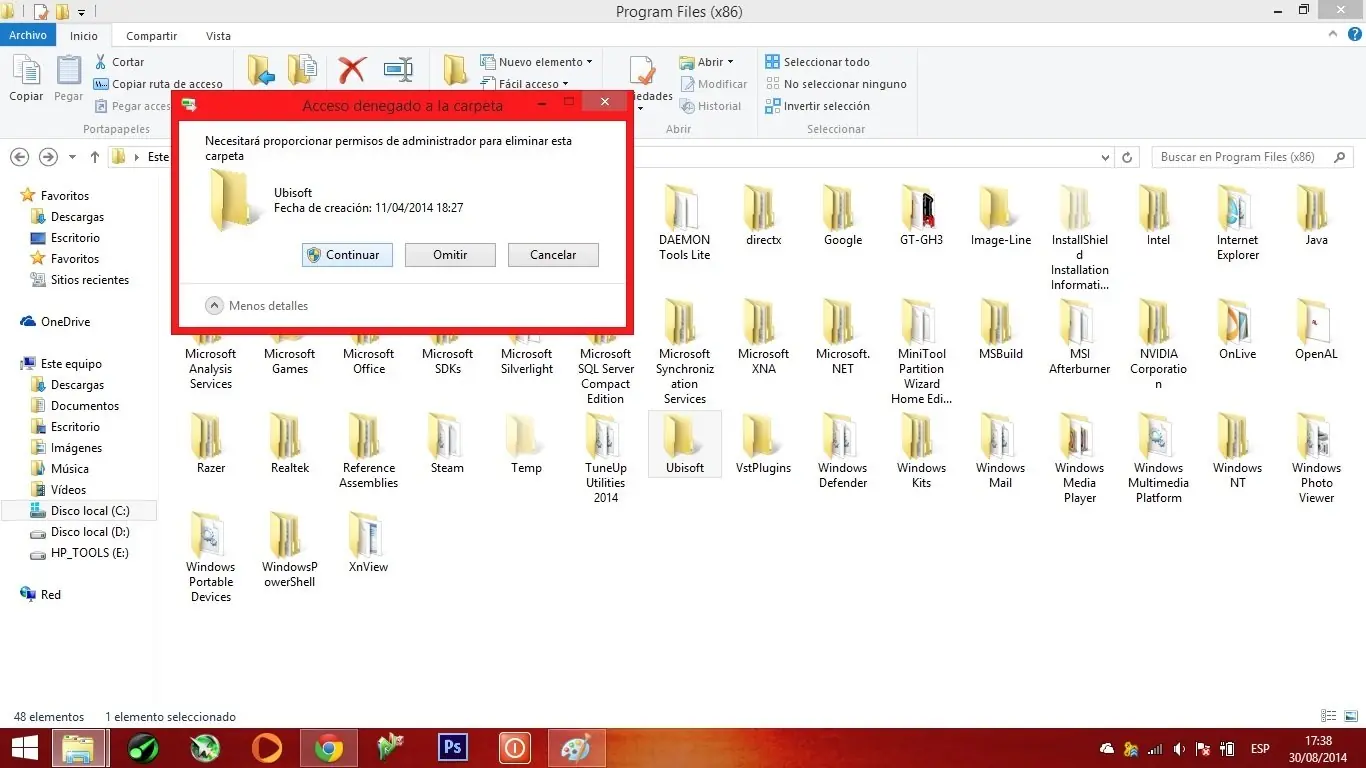This screenshot has height=768, width=1366.
Task: Click the forward navigation arrow
Action: pos(48,157)
